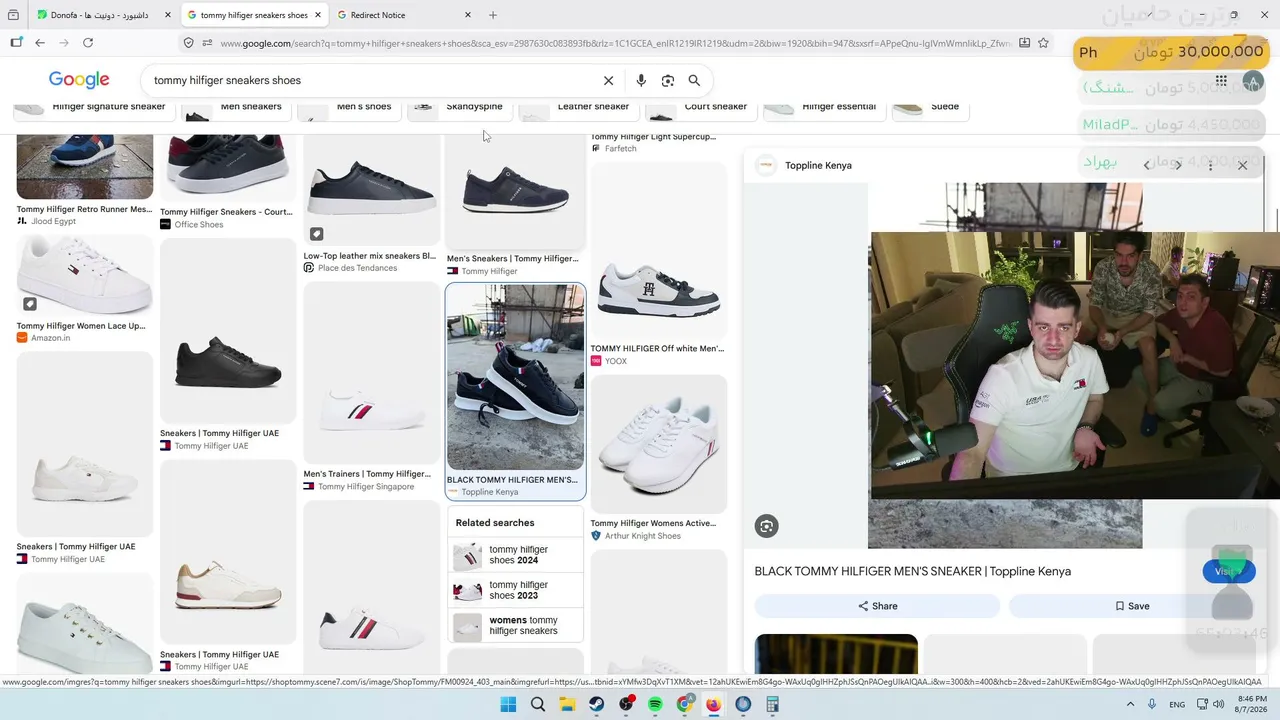The height and width of the screenshot is (720, 1280).
Task: Open the Windows Start menu
Action: (508, 704)
